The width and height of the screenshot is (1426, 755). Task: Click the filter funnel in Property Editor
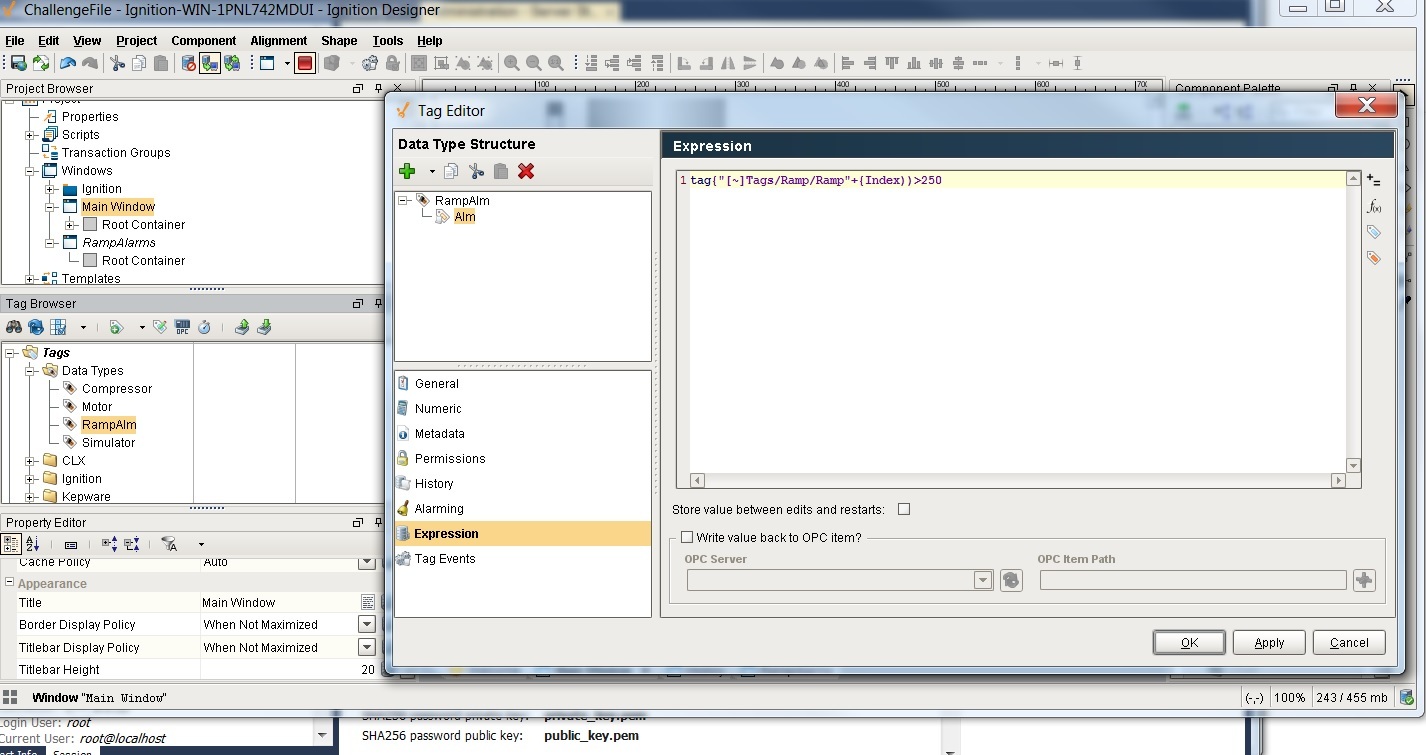[x=169, y=544]
